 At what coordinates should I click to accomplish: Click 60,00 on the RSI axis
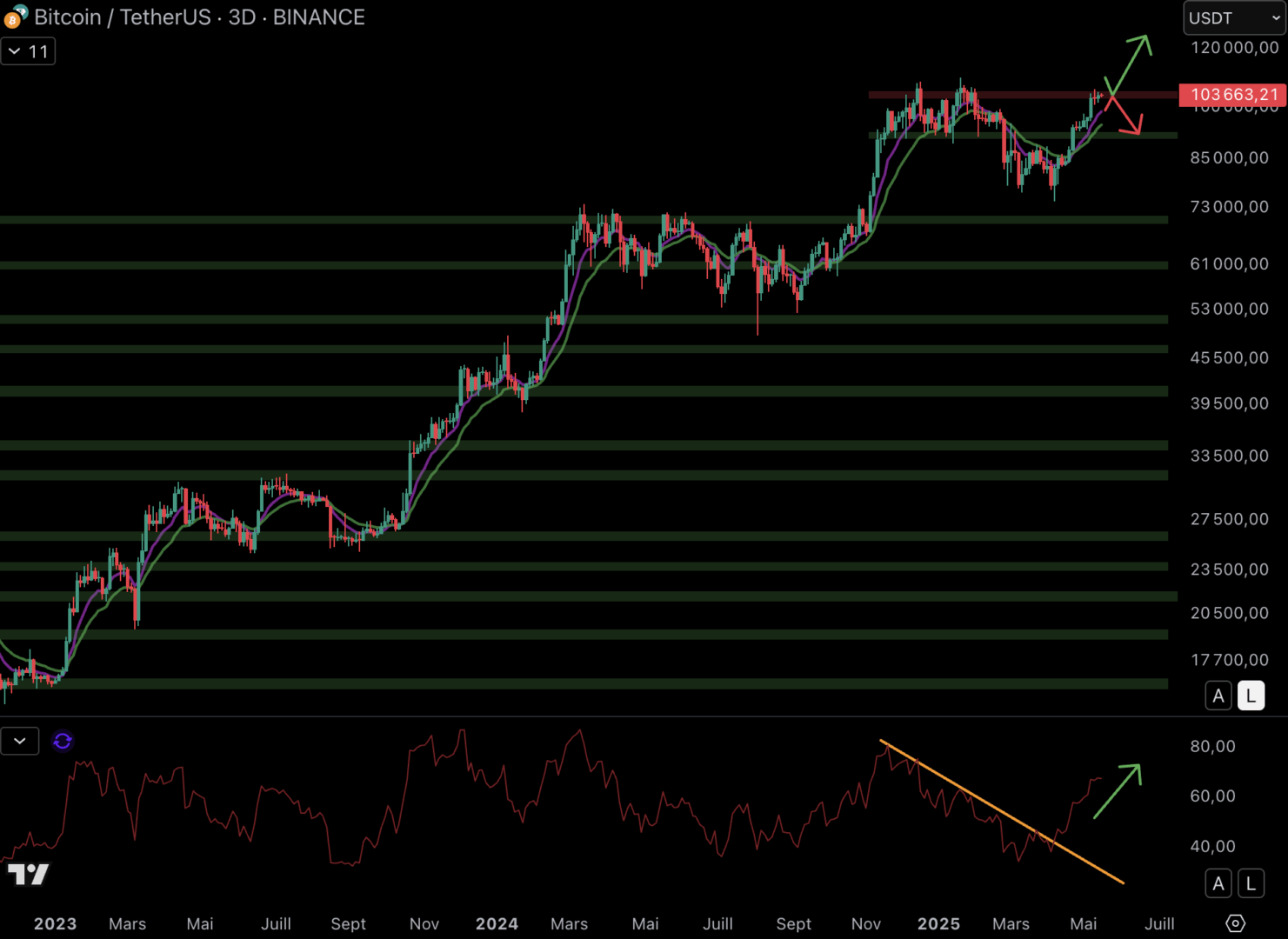[1212, 796]
